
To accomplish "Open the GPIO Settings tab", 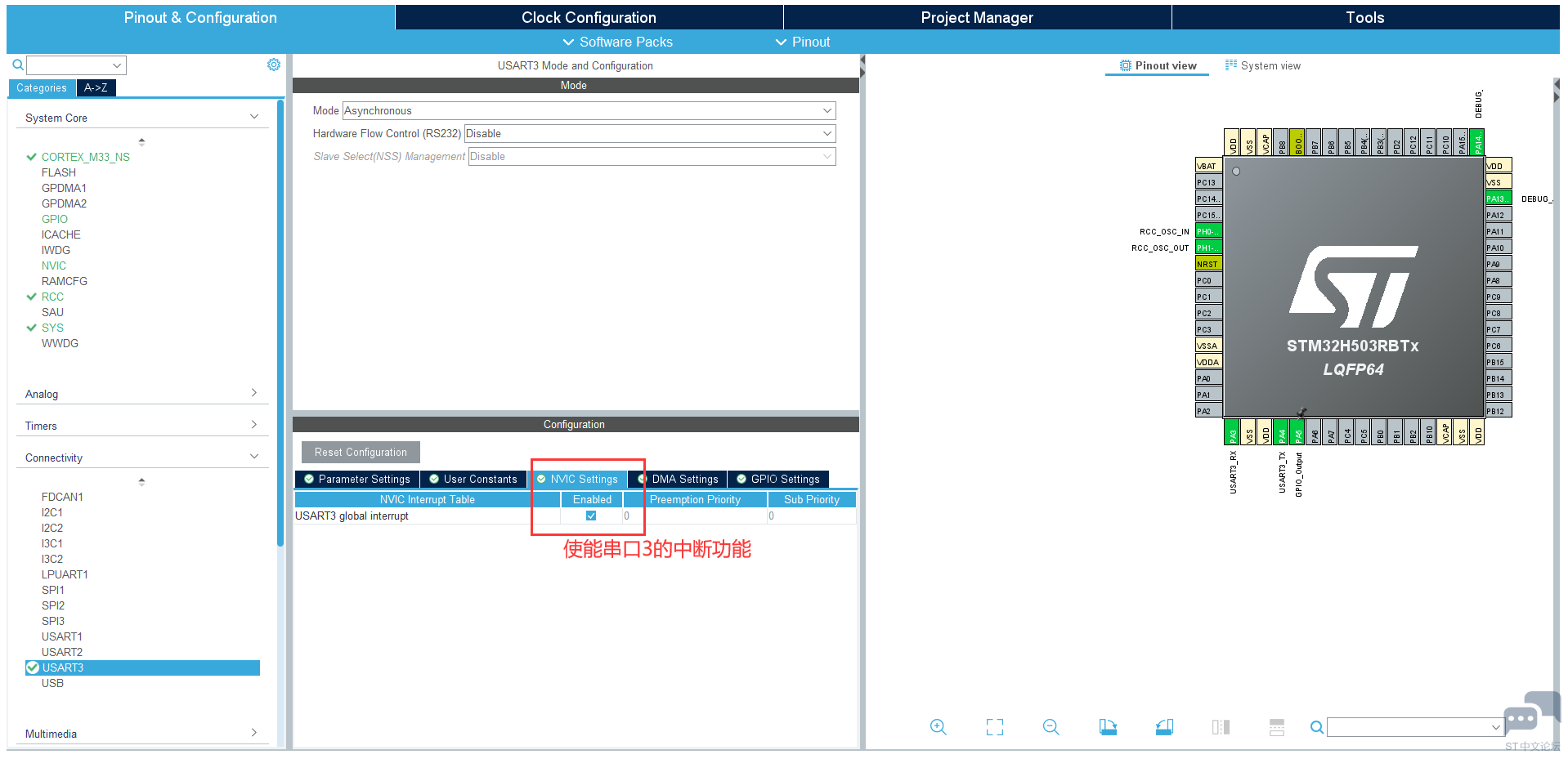I will point(778,479).
